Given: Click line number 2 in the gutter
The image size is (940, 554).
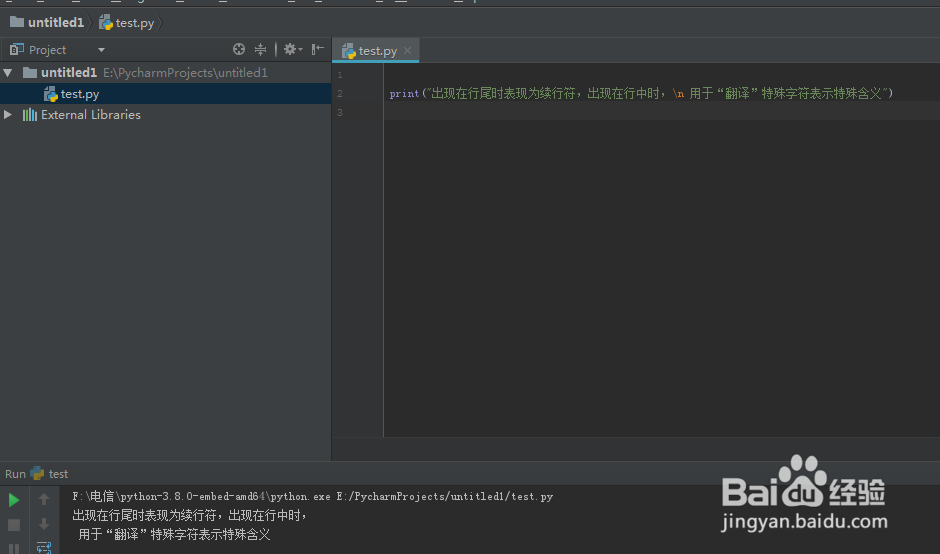Looking at the screenshot, I should (x=340, y=94).
